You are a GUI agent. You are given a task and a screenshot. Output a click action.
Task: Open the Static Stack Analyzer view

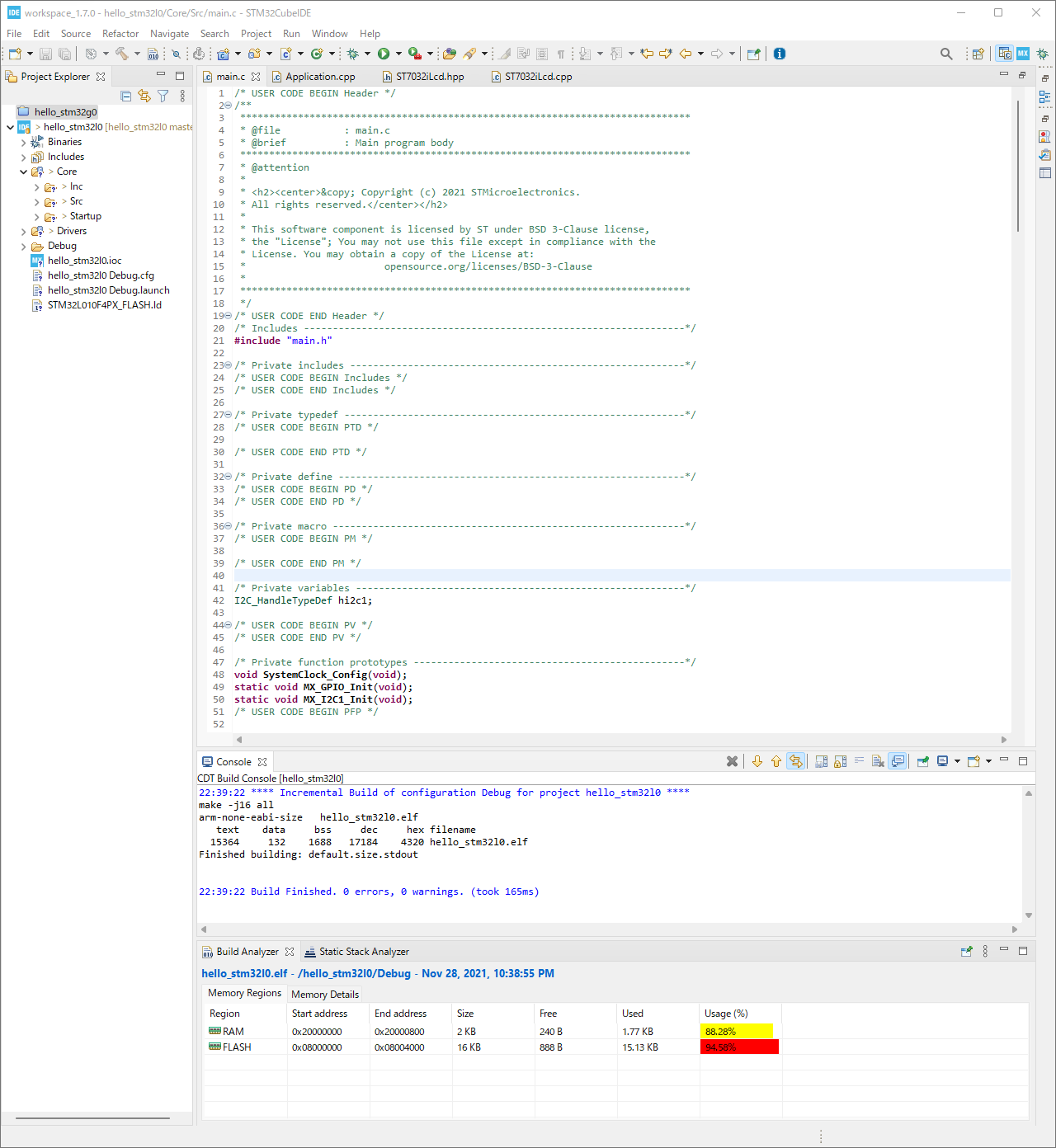[363, 952]
